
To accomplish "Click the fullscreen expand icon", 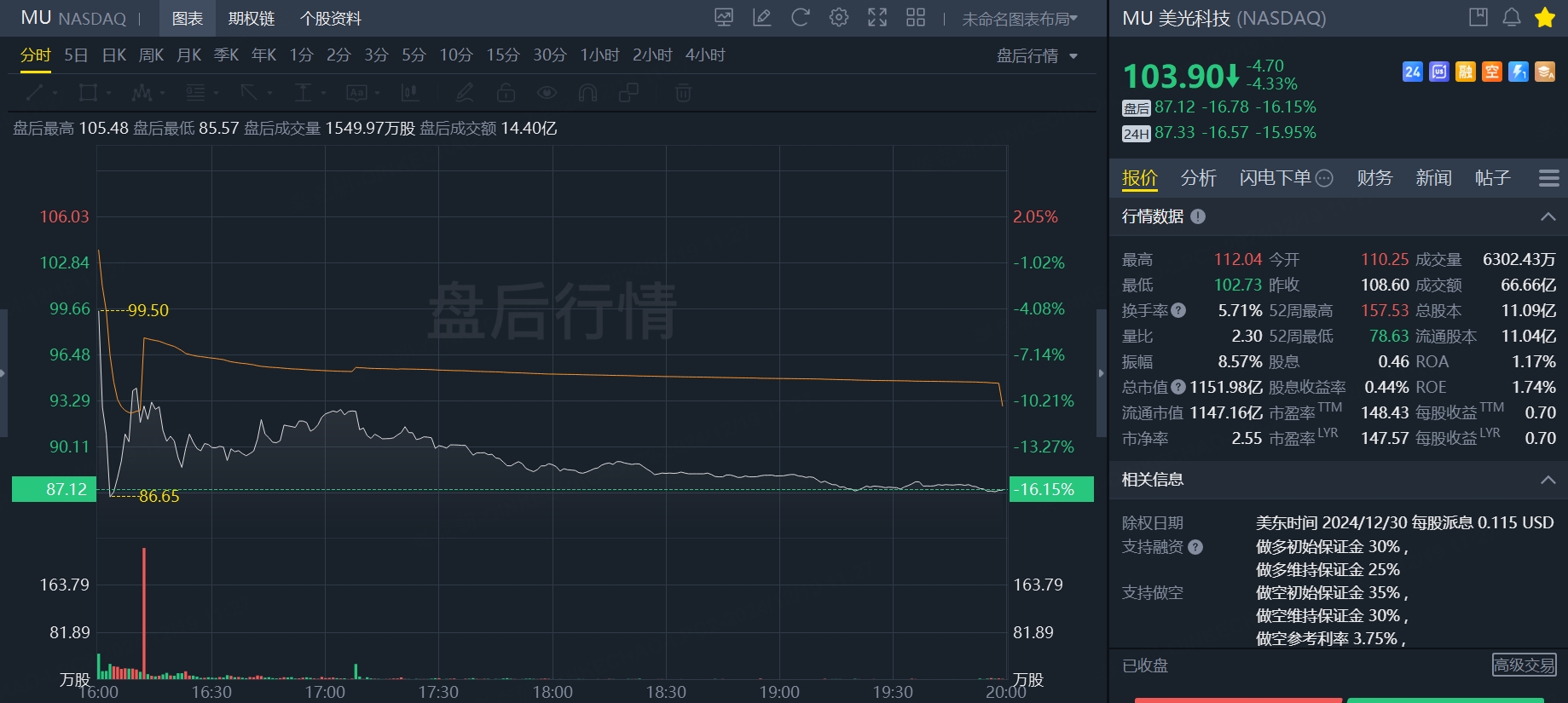I will pos(877,18).
